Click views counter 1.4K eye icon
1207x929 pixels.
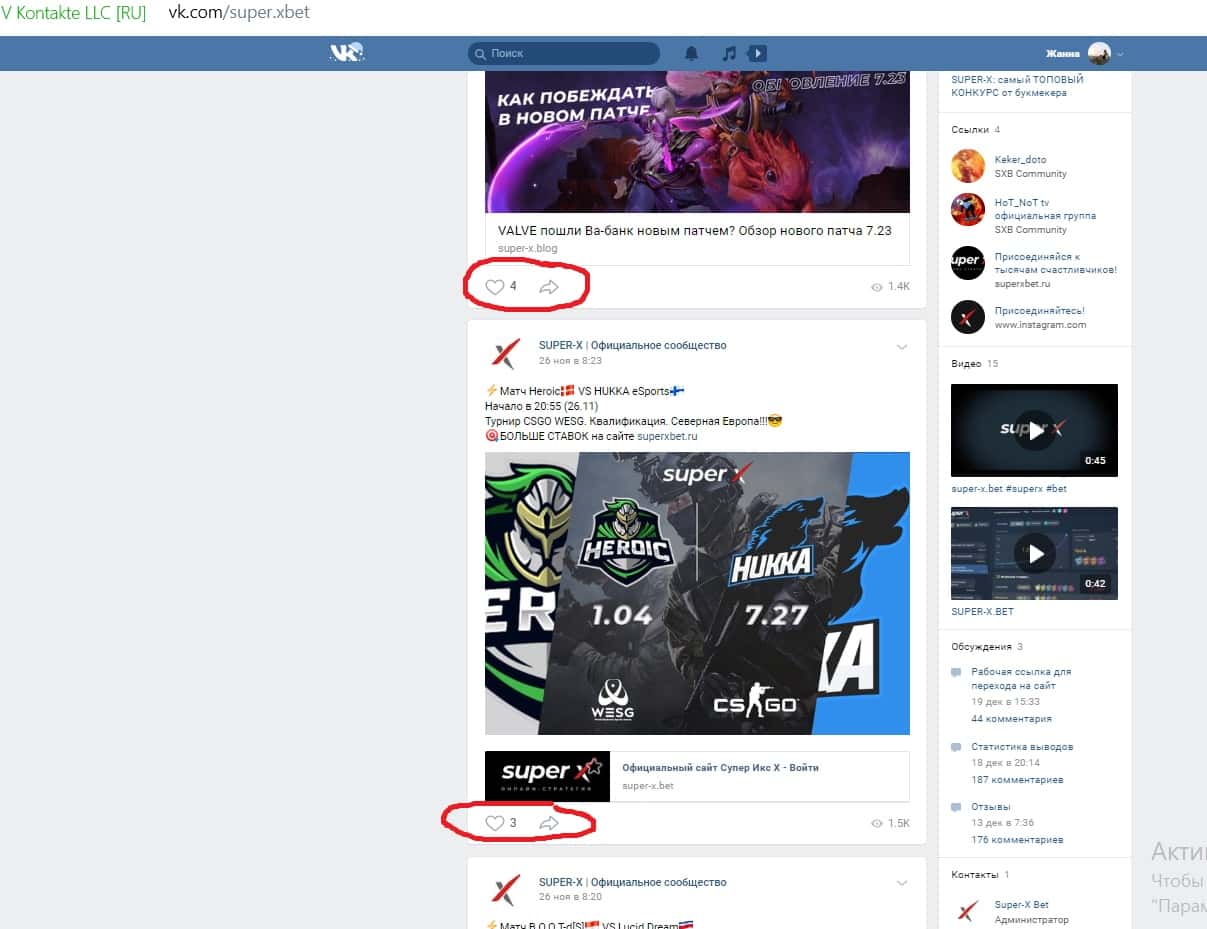pyautogui.click(x=877, y=287)
